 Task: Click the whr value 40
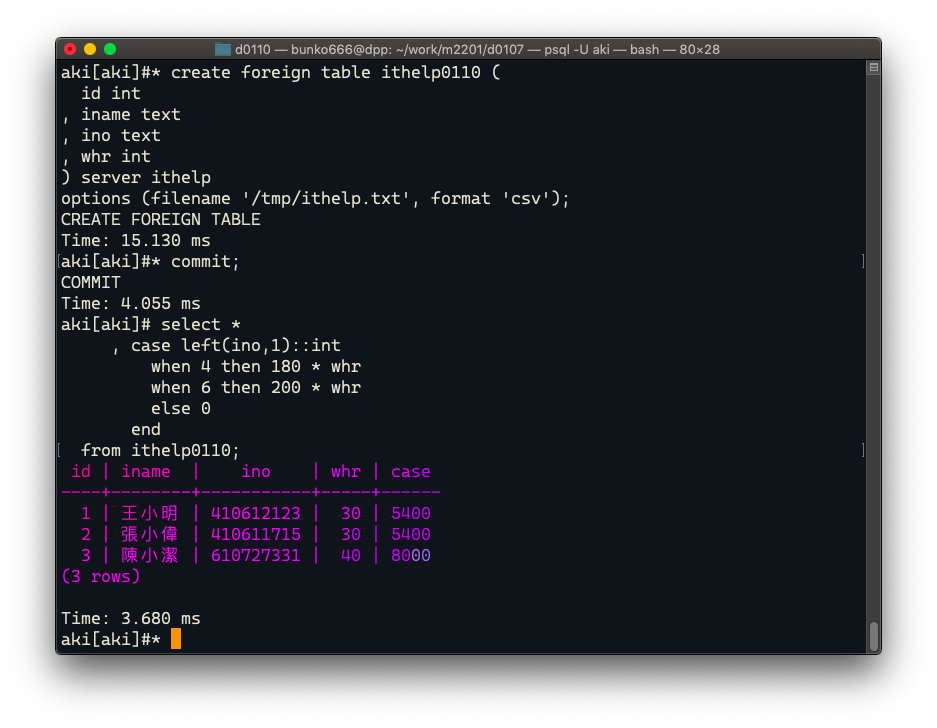point(351,555)
